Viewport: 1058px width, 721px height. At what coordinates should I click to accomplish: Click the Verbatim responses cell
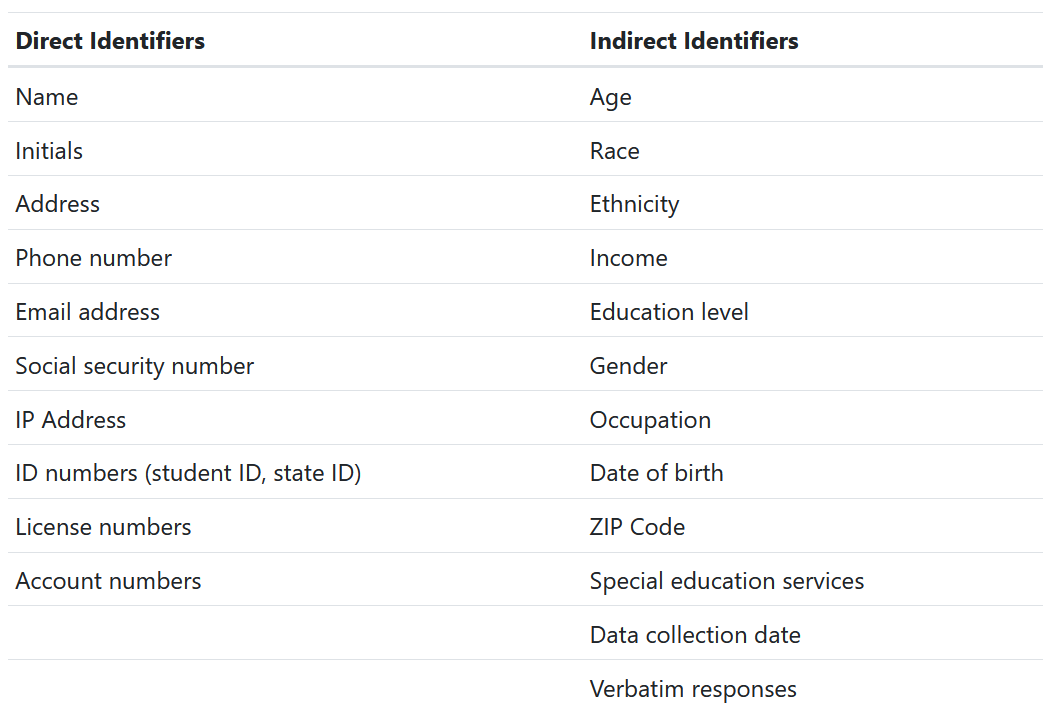[x=693, y=689]
